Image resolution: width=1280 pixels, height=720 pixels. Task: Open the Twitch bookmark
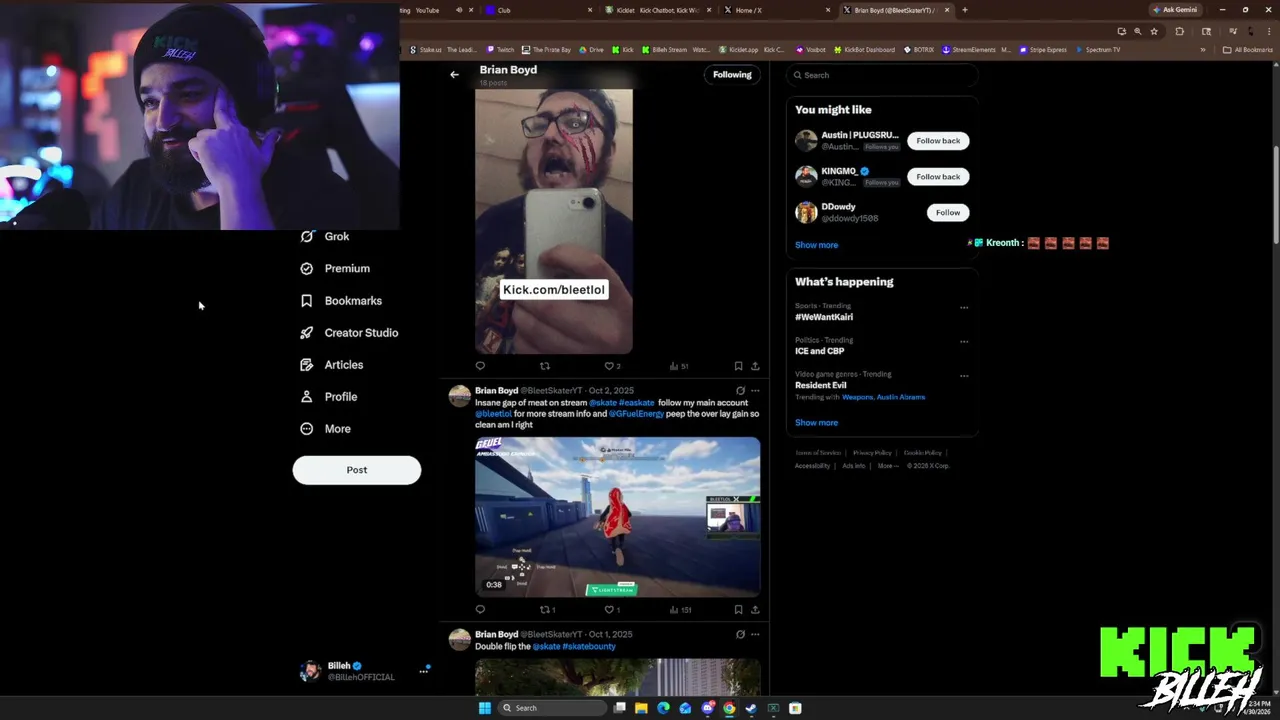point(501,50)
